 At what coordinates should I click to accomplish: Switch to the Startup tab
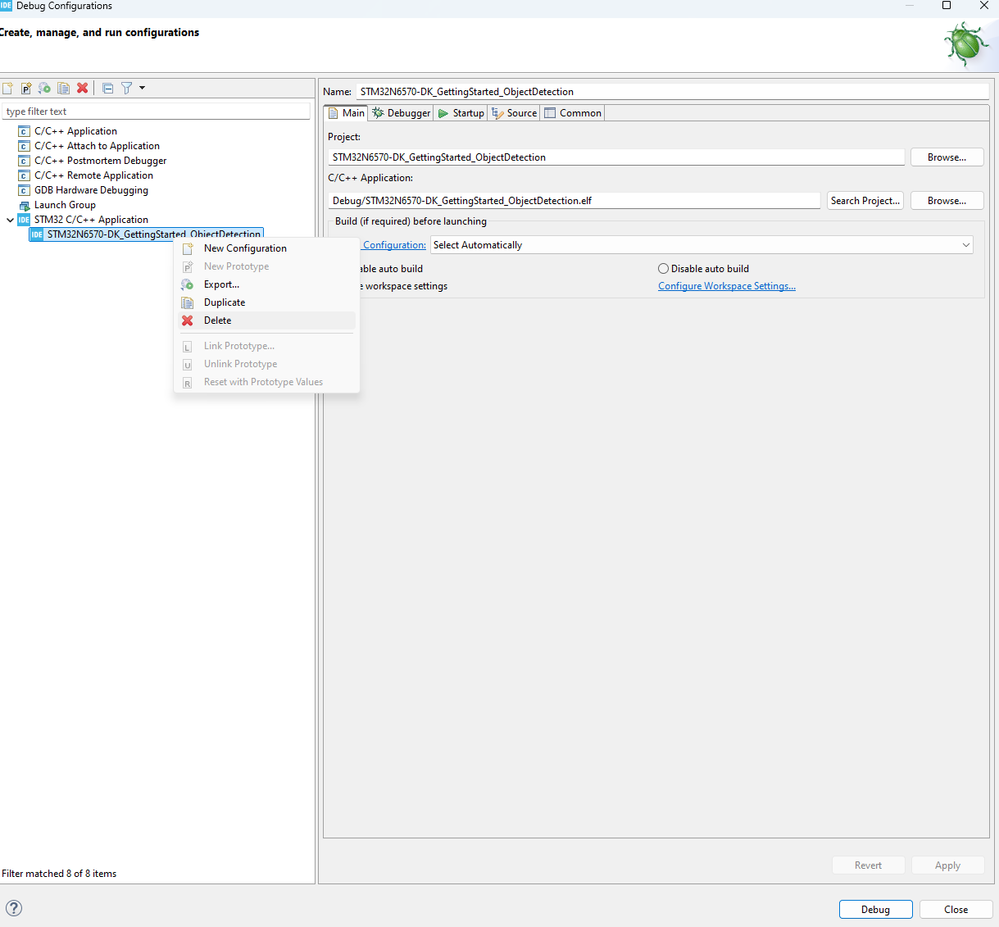click(x=461, y=113)
